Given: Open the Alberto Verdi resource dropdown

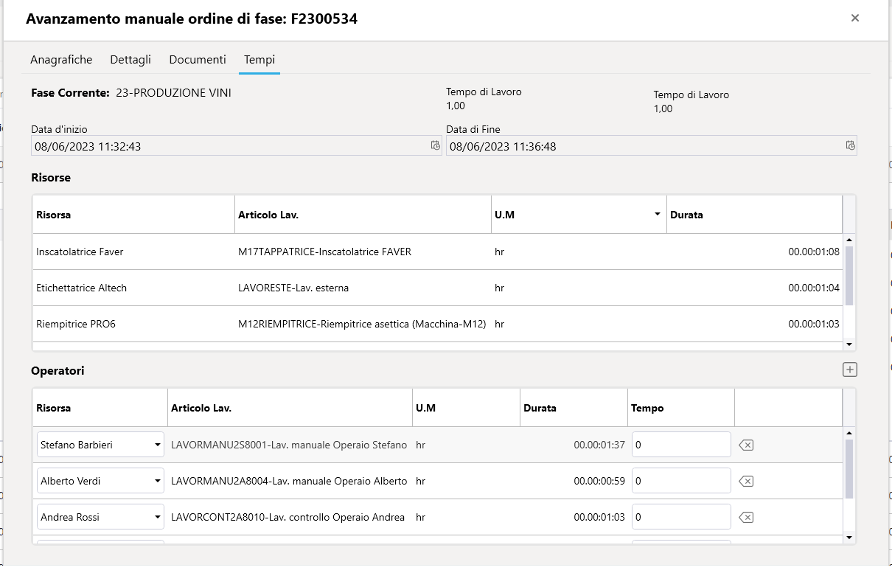Looking at the screenshot, I should (x=157, y=481).
